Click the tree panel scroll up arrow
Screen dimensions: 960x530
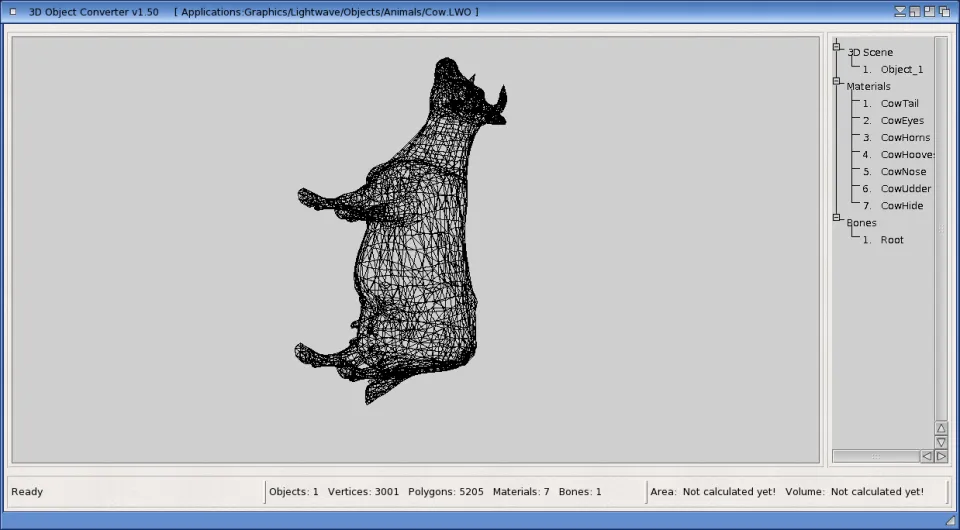[x=941, y=428]
